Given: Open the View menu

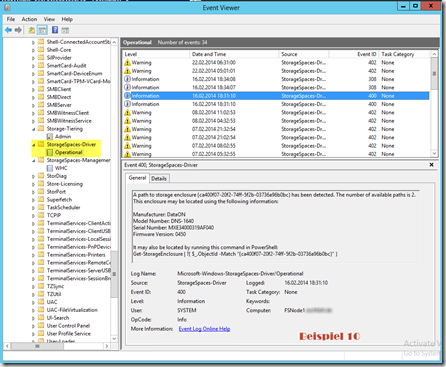Looking at the screenshot, I should 49,19.
